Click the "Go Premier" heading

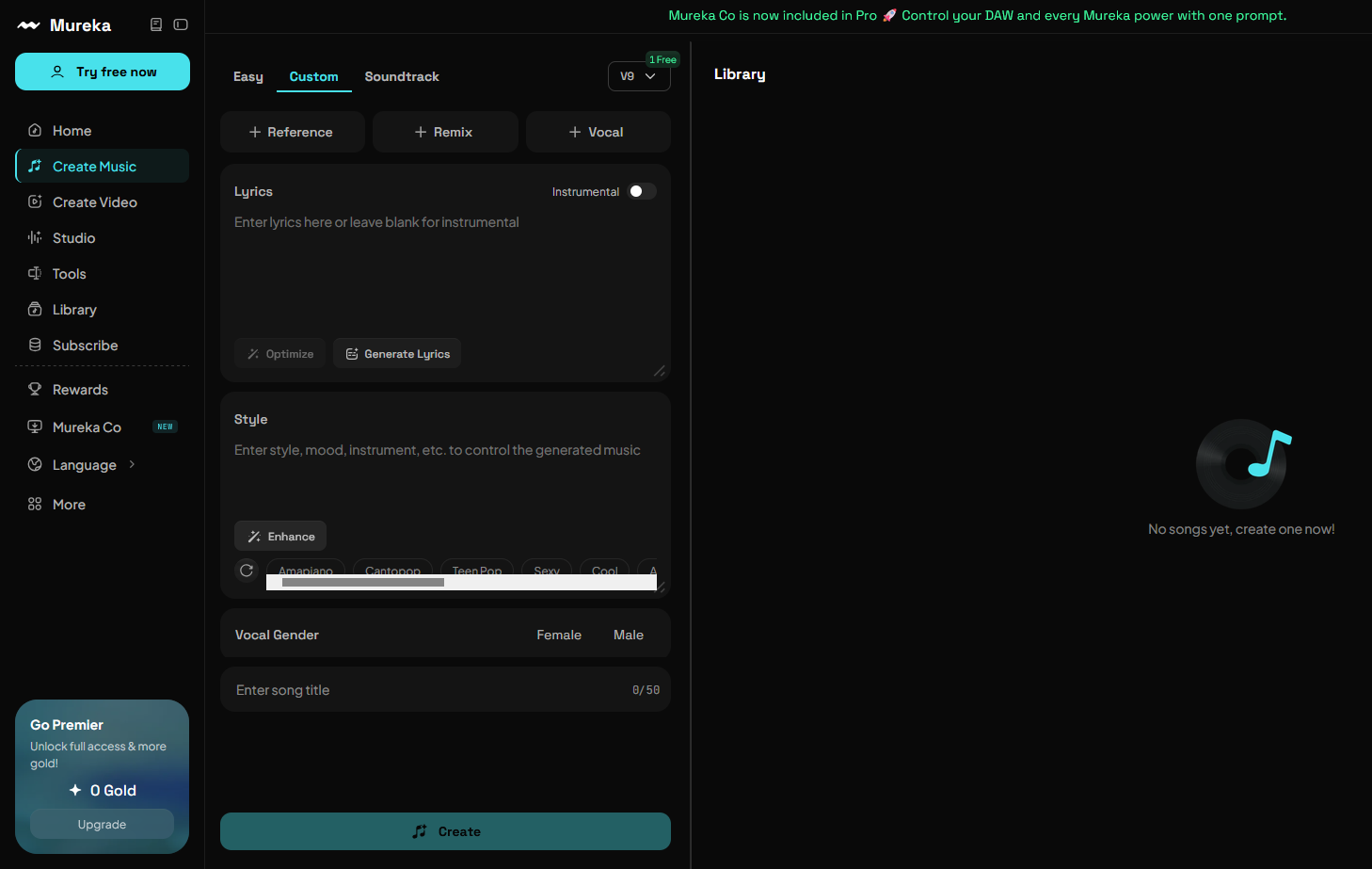[x=67, y=725]
